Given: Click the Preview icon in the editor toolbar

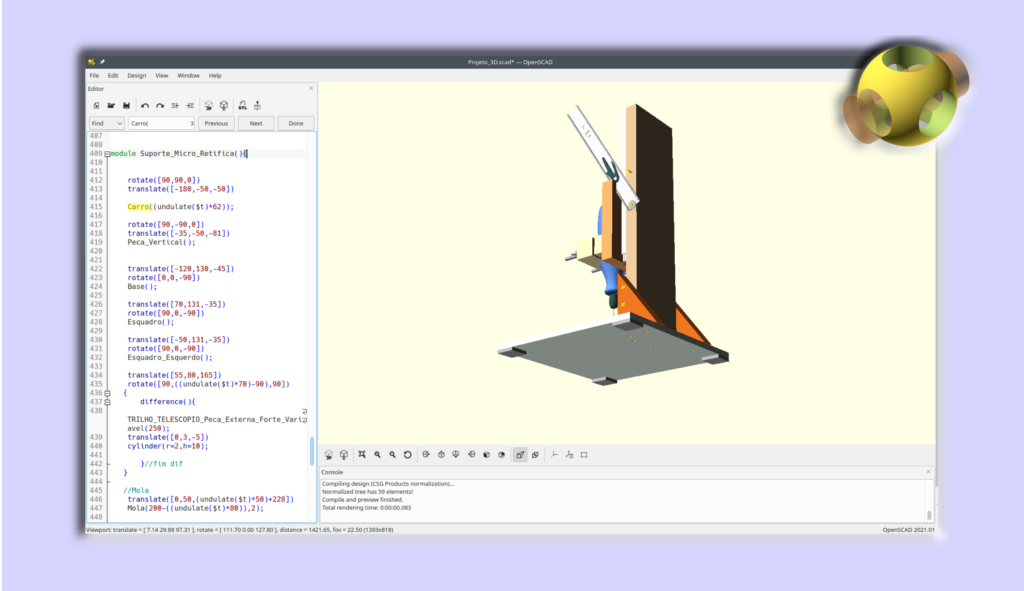Looking at the screenshot, I should coord(209,105).
